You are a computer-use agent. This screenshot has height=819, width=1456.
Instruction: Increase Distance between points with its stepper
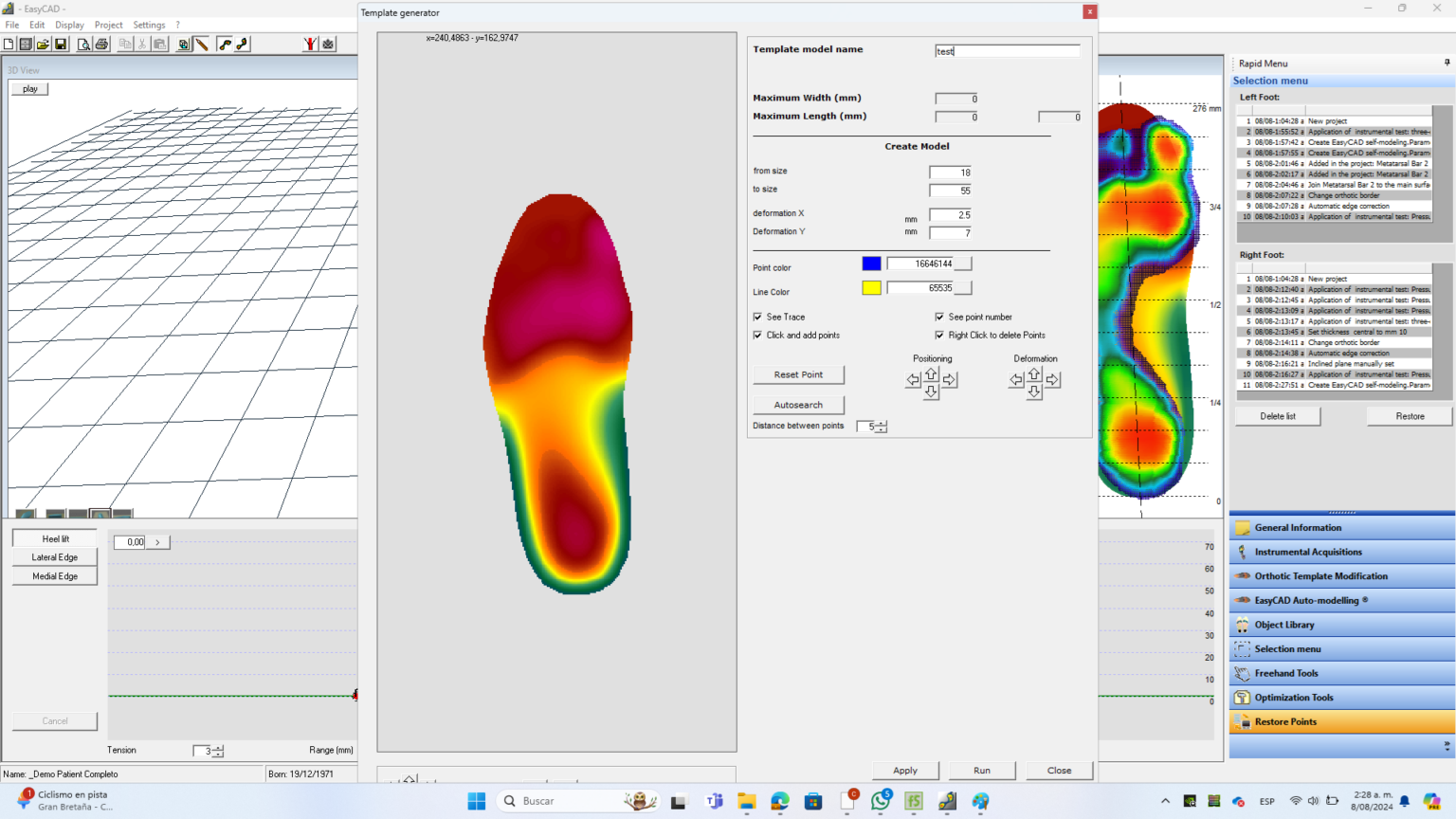[880, 423]
